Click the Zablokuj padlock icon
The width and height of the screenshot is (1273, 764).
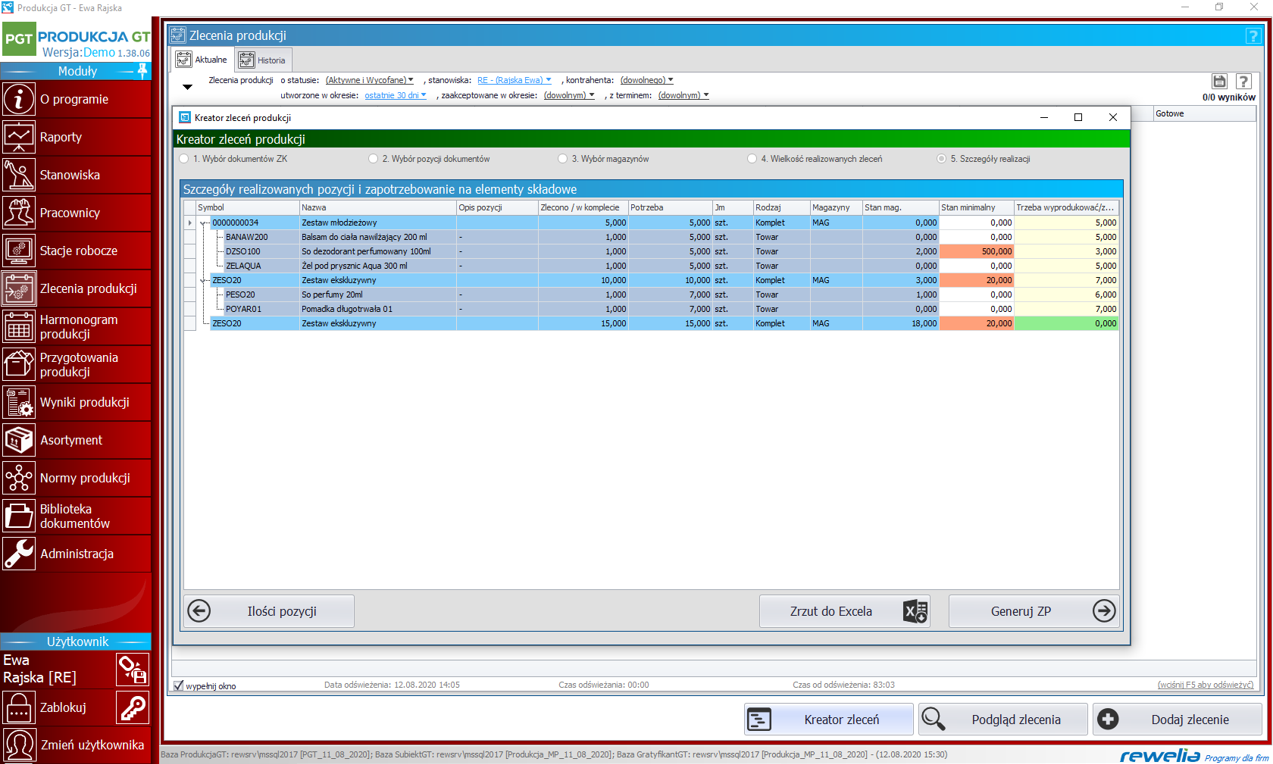point(19,708)
